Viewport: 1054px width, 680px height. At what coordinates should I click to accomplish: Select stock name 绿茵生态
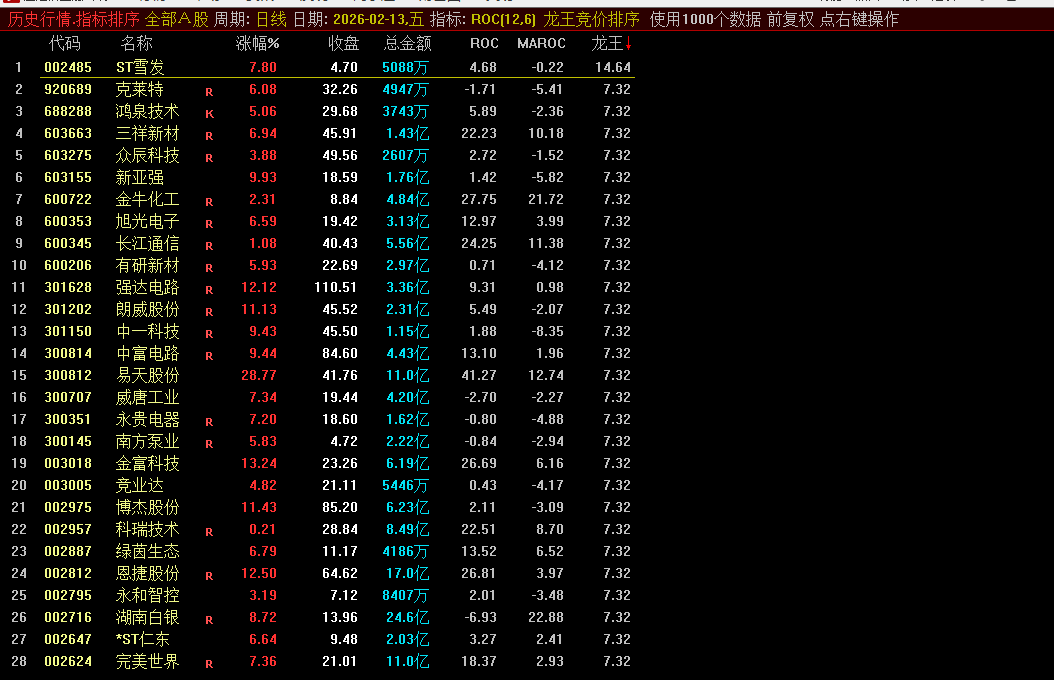147,551
